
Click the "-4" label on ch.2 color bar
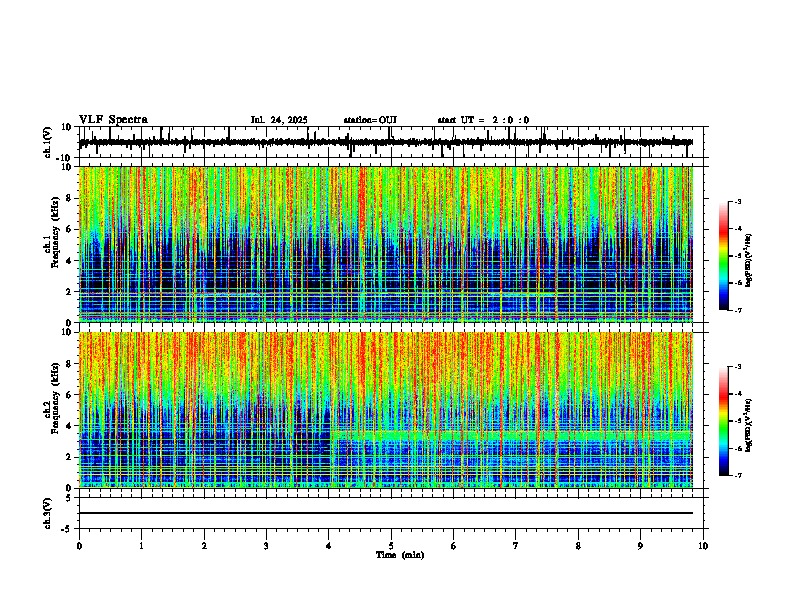[738, 394]
